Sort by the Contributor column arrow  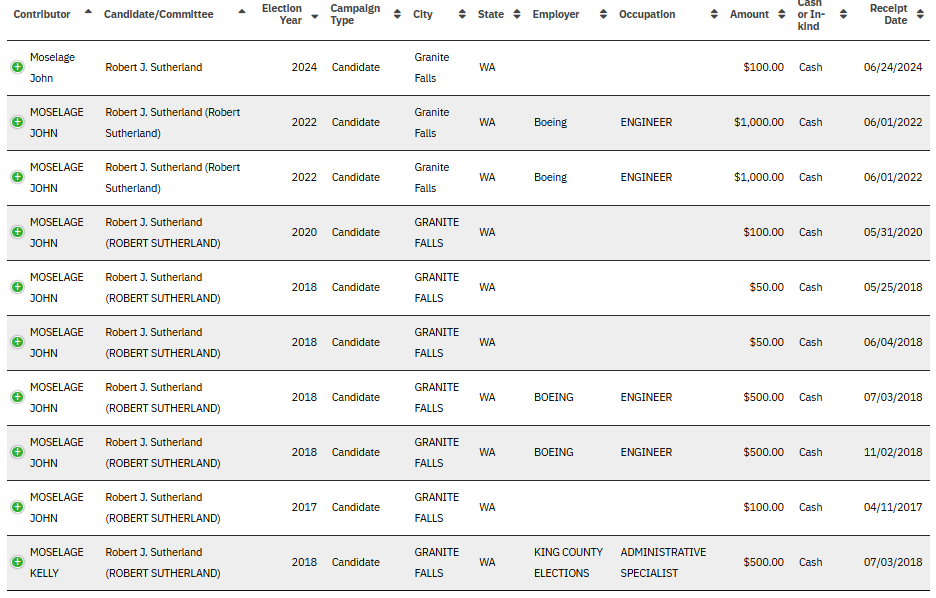coord(88,11)
